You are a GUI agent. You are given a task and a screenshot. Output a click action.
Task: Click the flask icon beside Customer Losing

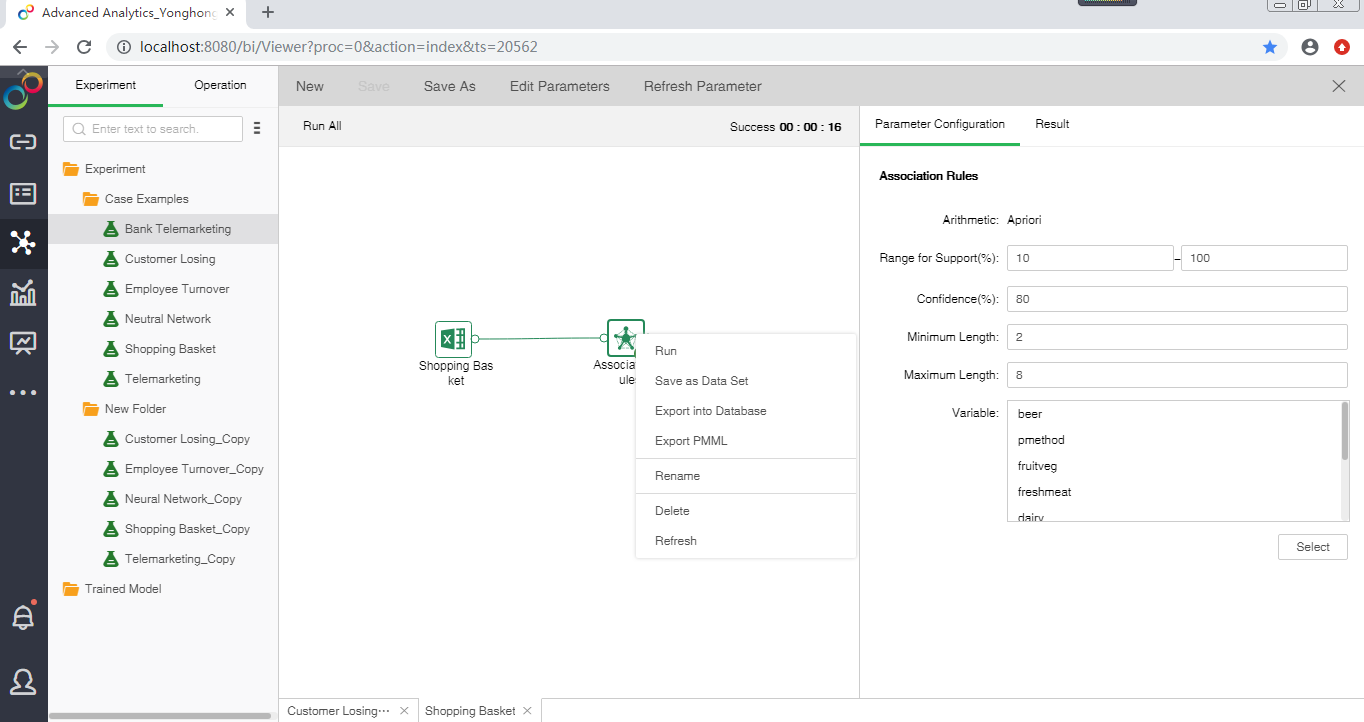coord(111,259)
